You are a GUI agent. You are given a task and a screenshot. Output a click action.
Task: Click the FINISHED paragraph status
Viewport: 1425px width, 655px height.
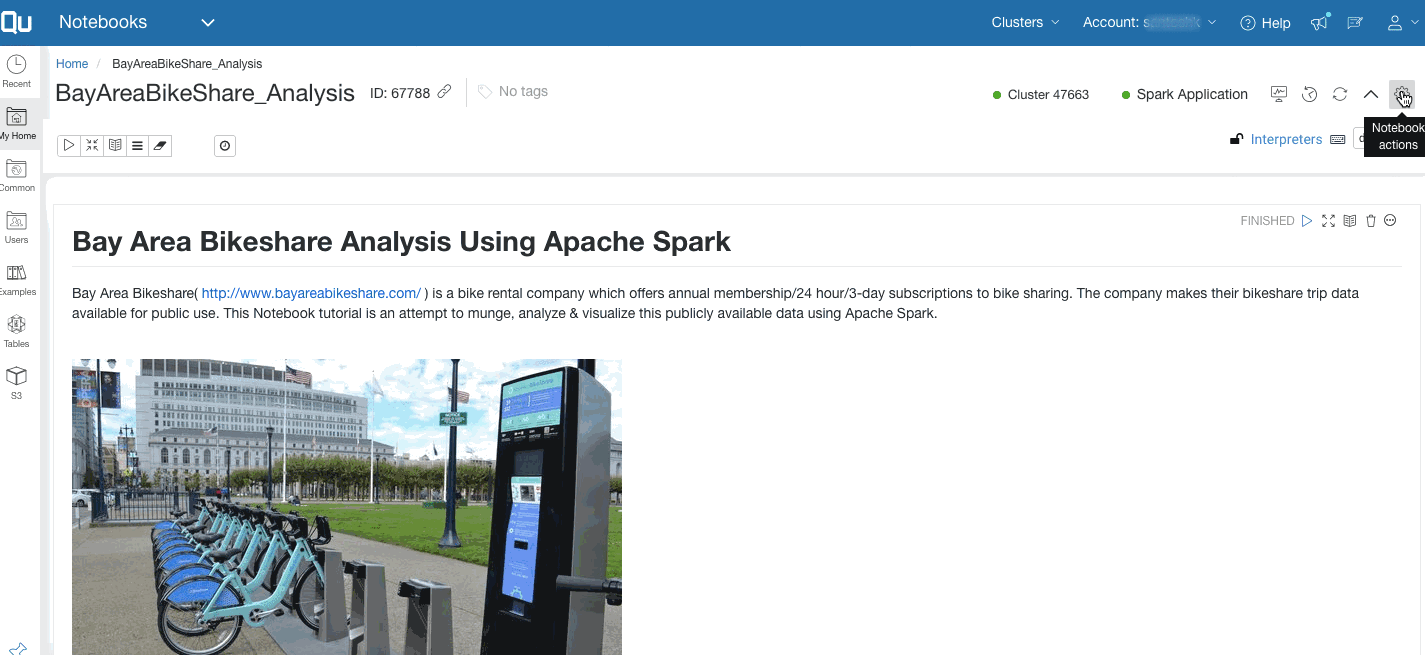pos(1267,221)
